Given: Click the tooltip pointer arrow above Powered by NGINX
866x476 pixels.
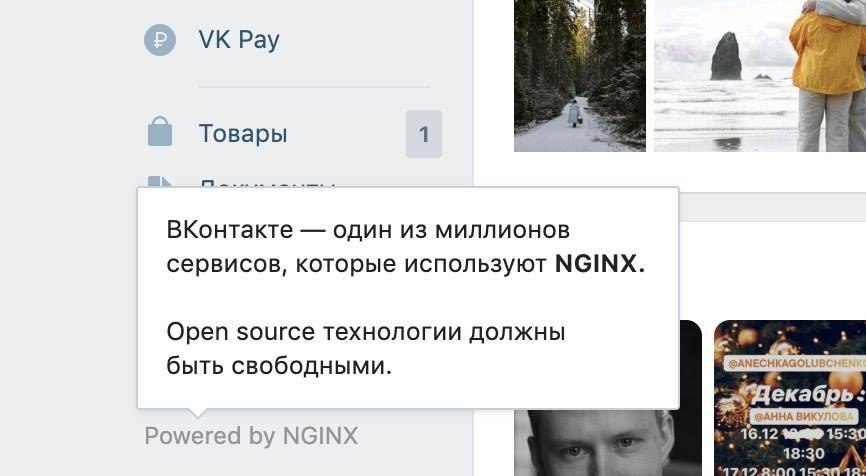Looking at the screenshot, I should pos(197,413).
